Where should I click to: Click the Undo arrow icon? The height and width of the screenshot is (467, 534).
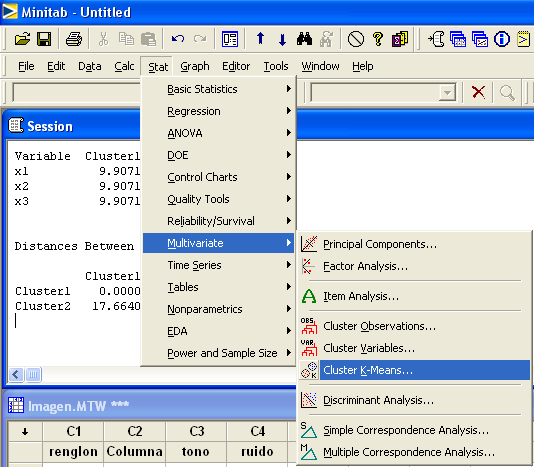178,39
